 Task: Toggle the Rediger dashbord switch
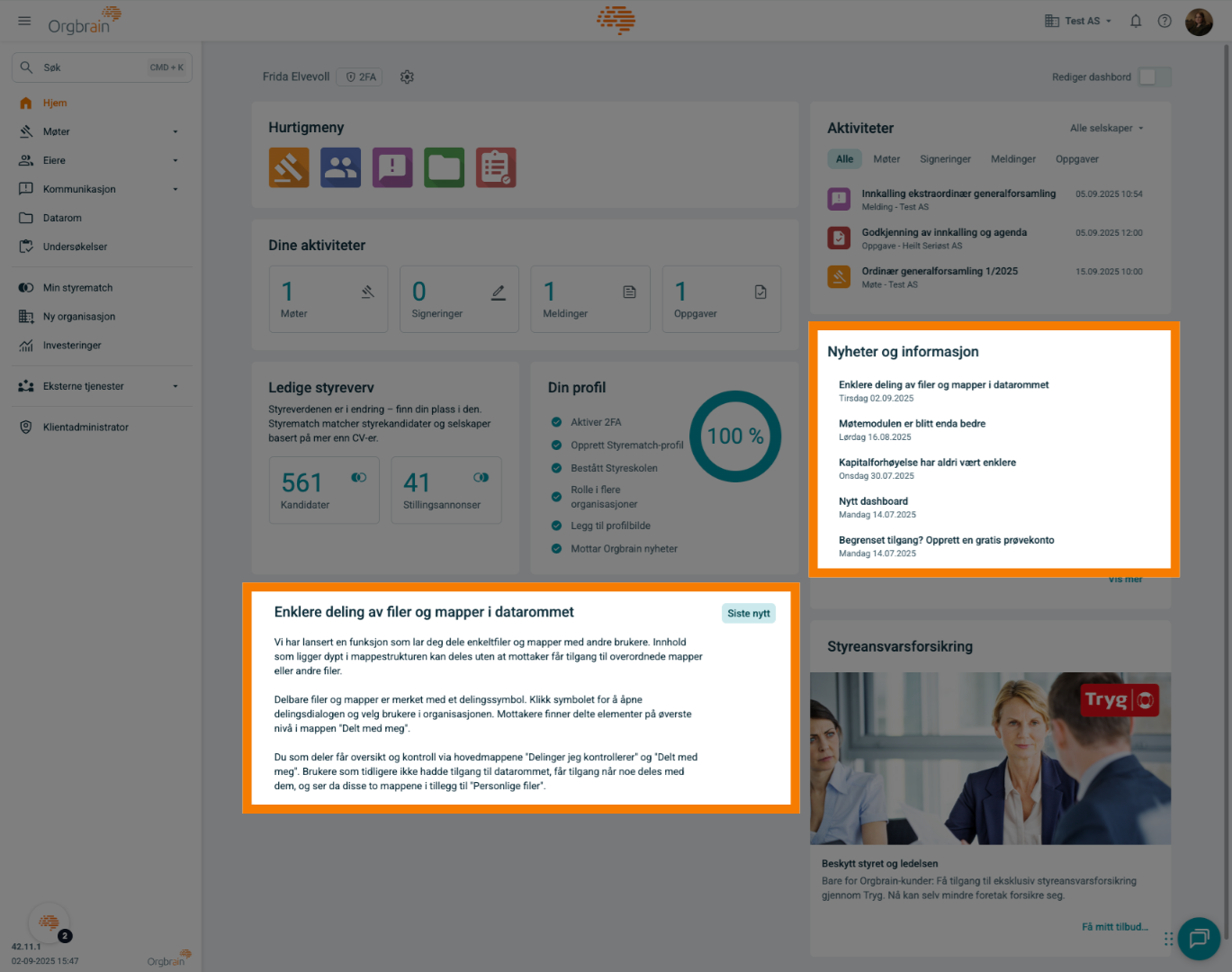(x=1155, y=77)
